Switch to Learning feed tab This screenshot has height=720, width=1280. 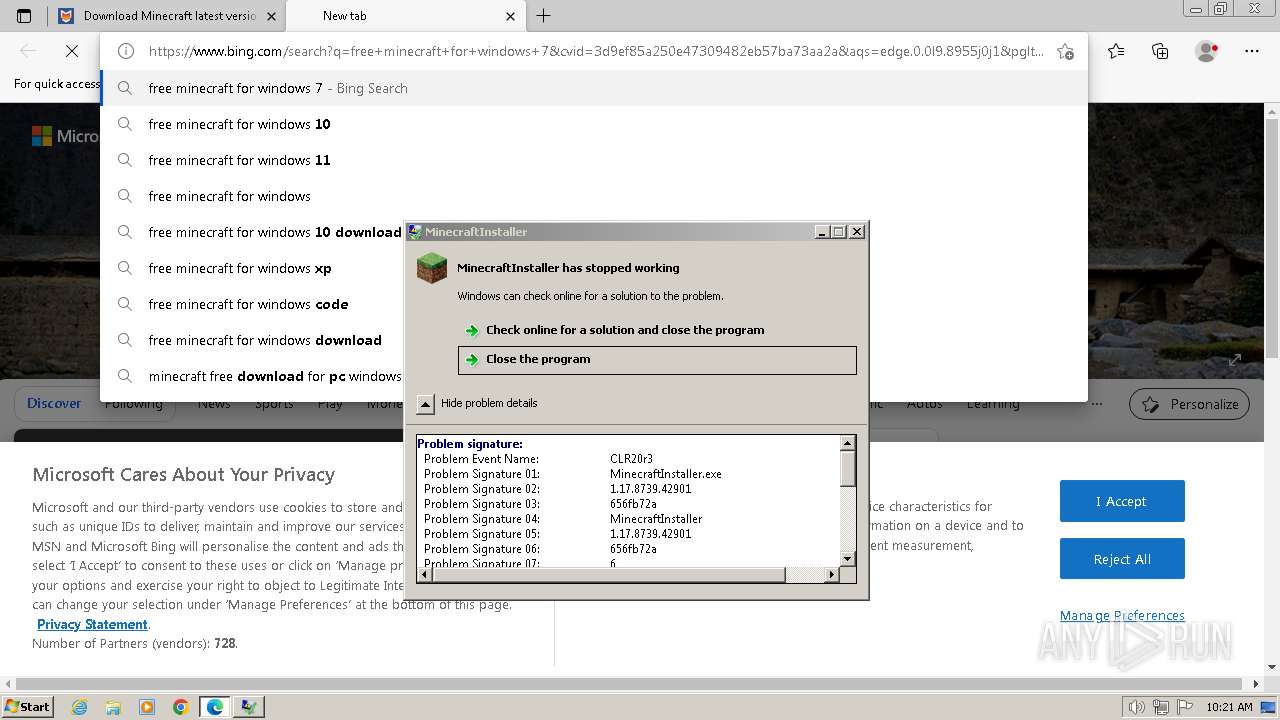pos(993,404)
